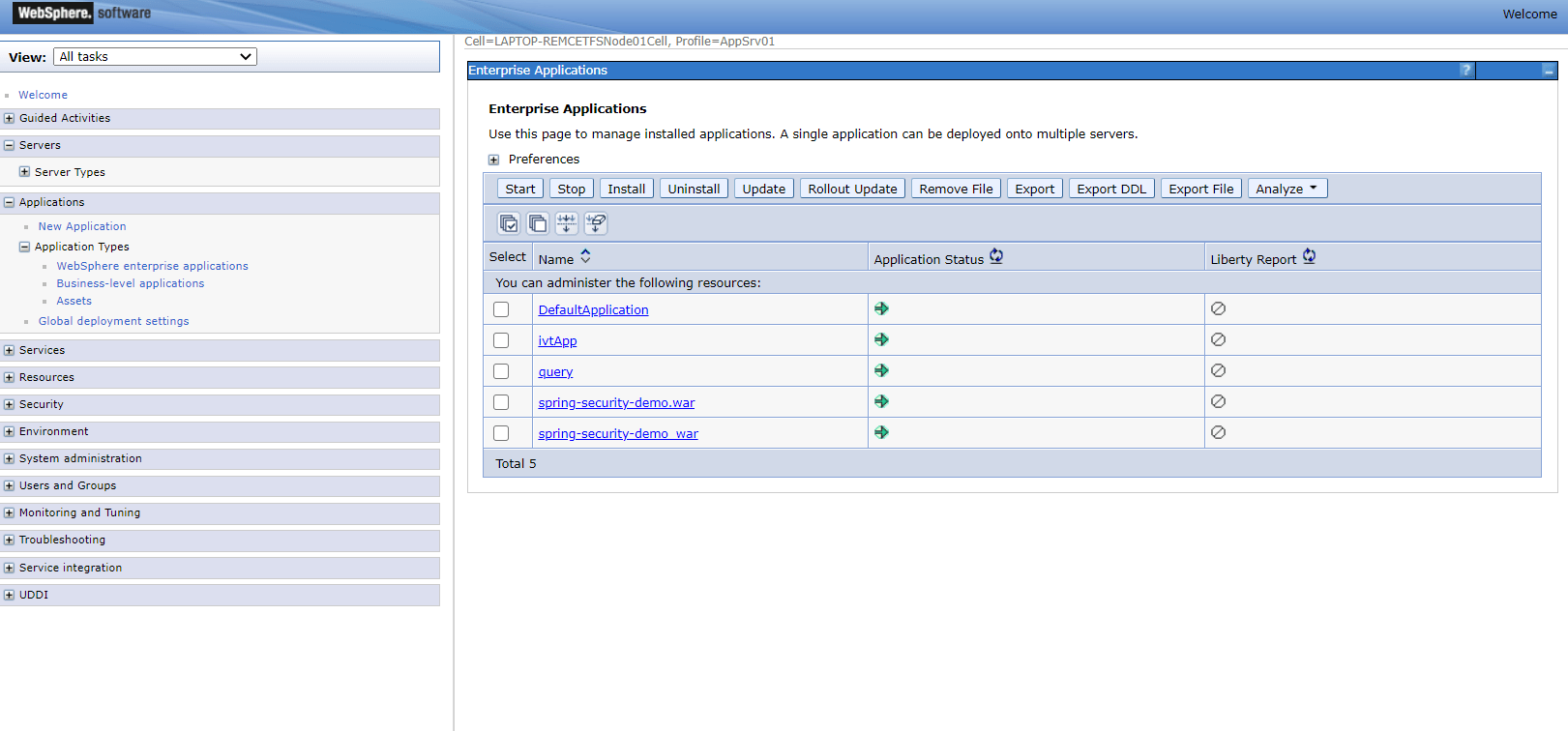Collapse the Servers navigation section
The image size is (1568, 731).
[x=9, y=145]
